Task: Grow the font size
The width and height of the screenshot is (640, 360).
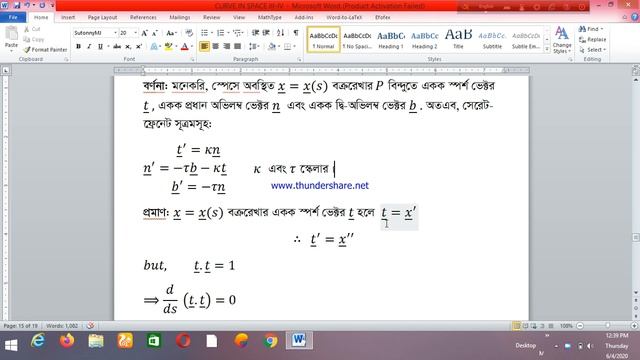Action: point(144,33)
